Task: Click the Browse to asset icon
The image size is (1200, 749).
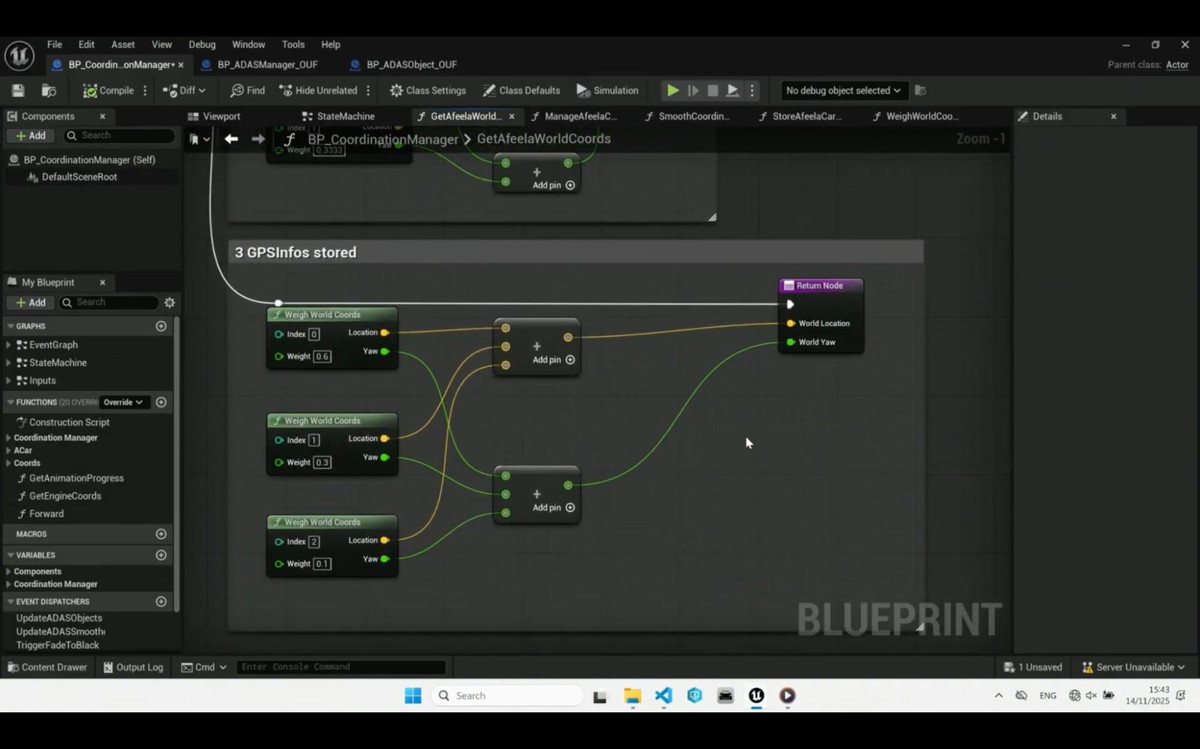Action: (x=48, y=91)
